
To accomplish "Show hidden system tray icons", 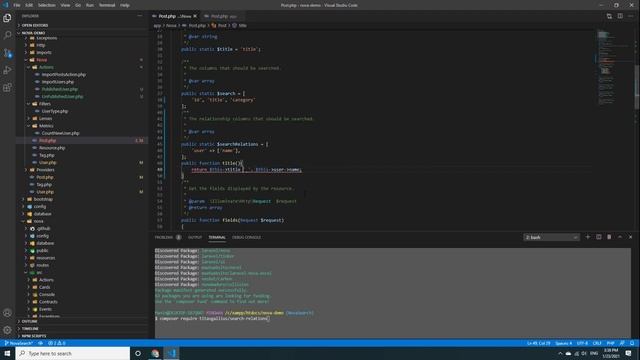I will (x=560, y=353).
